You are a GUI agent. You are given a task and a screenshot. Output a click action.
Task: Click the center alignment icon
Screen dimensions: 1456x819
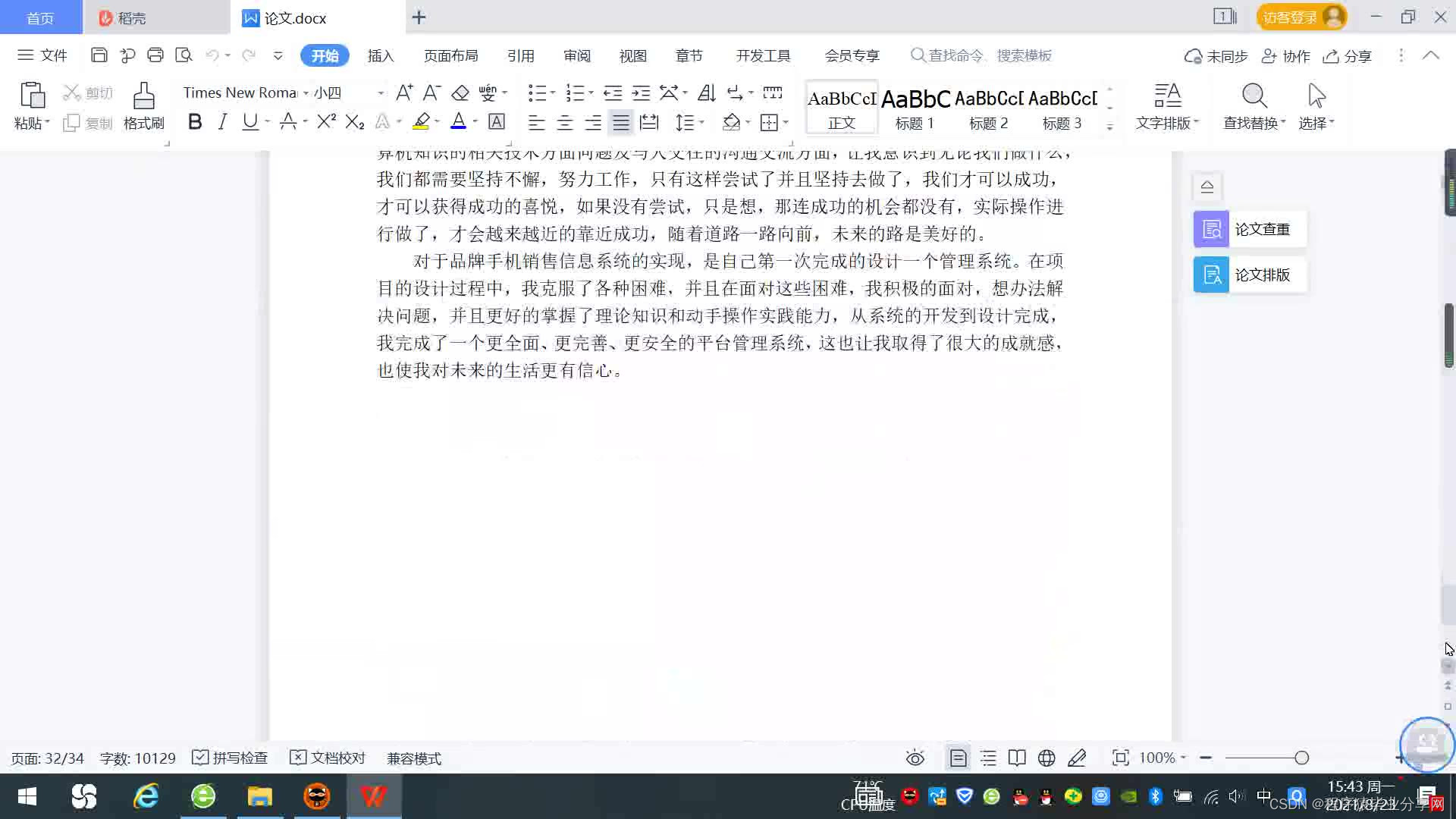pos(565,122)
